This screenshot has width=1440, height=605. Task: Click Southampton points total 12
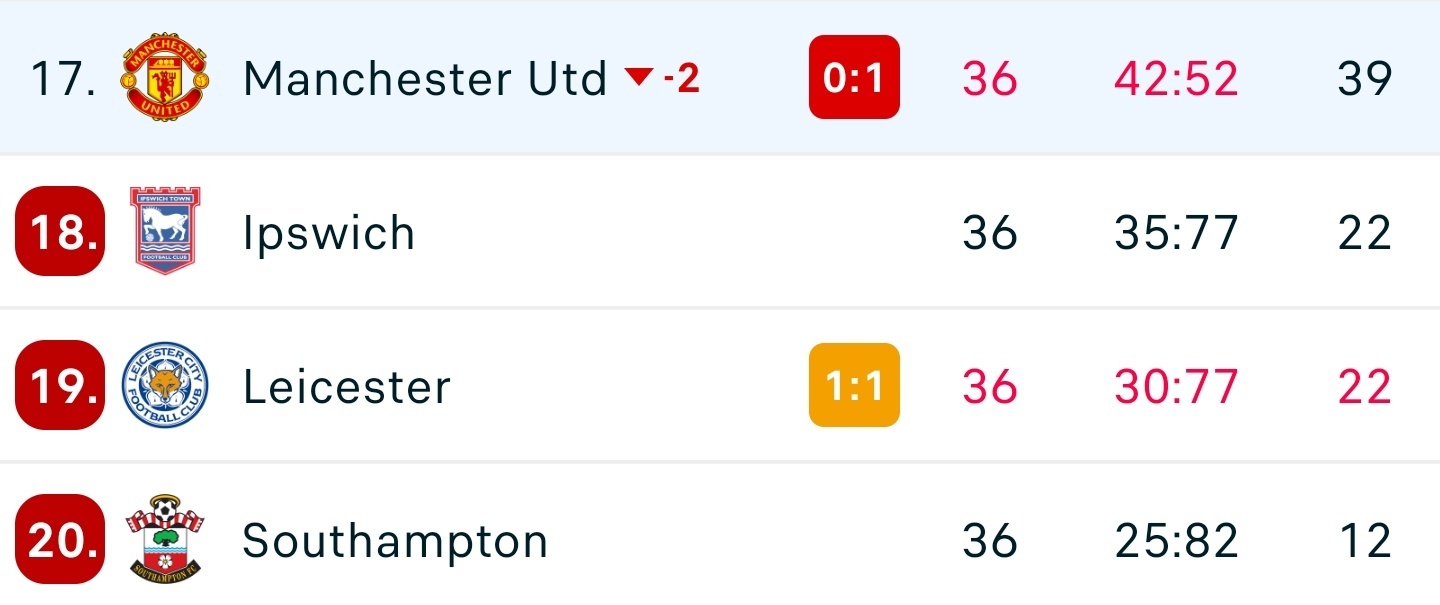(1364, 541)
